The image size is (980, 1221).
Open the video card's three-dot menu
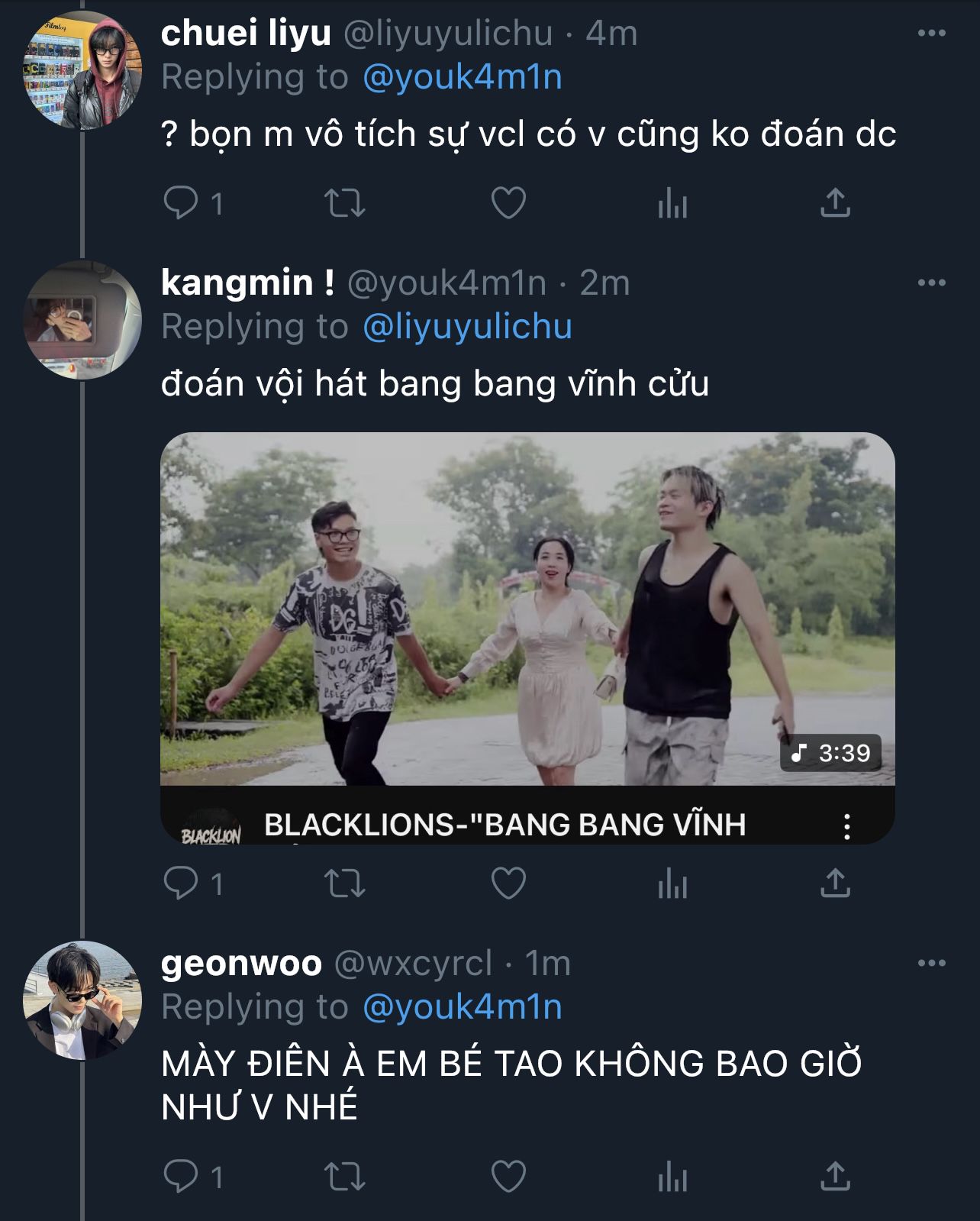(846, 826)
